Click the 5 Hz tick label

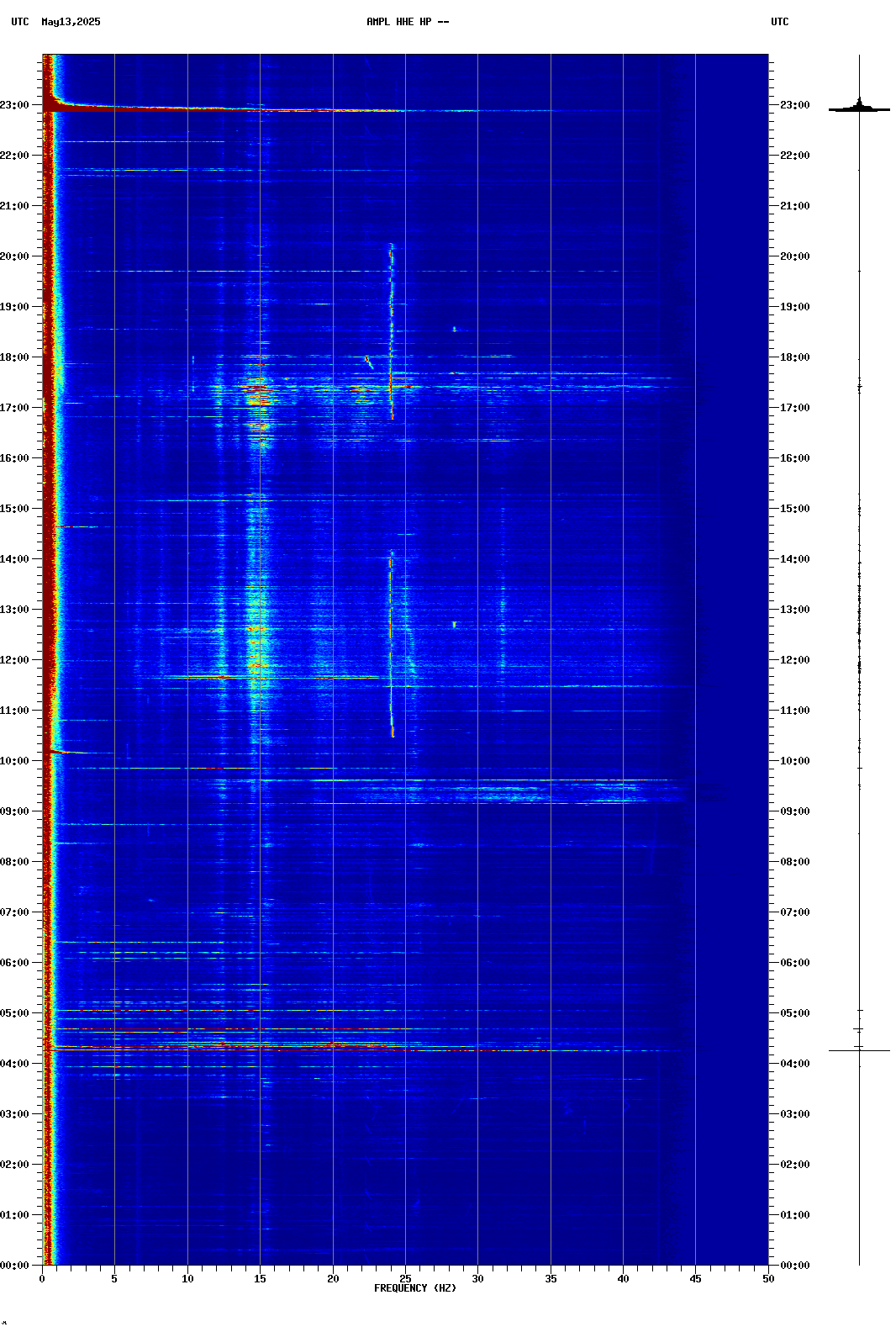pyautogui.click(x=114, y=1279)
